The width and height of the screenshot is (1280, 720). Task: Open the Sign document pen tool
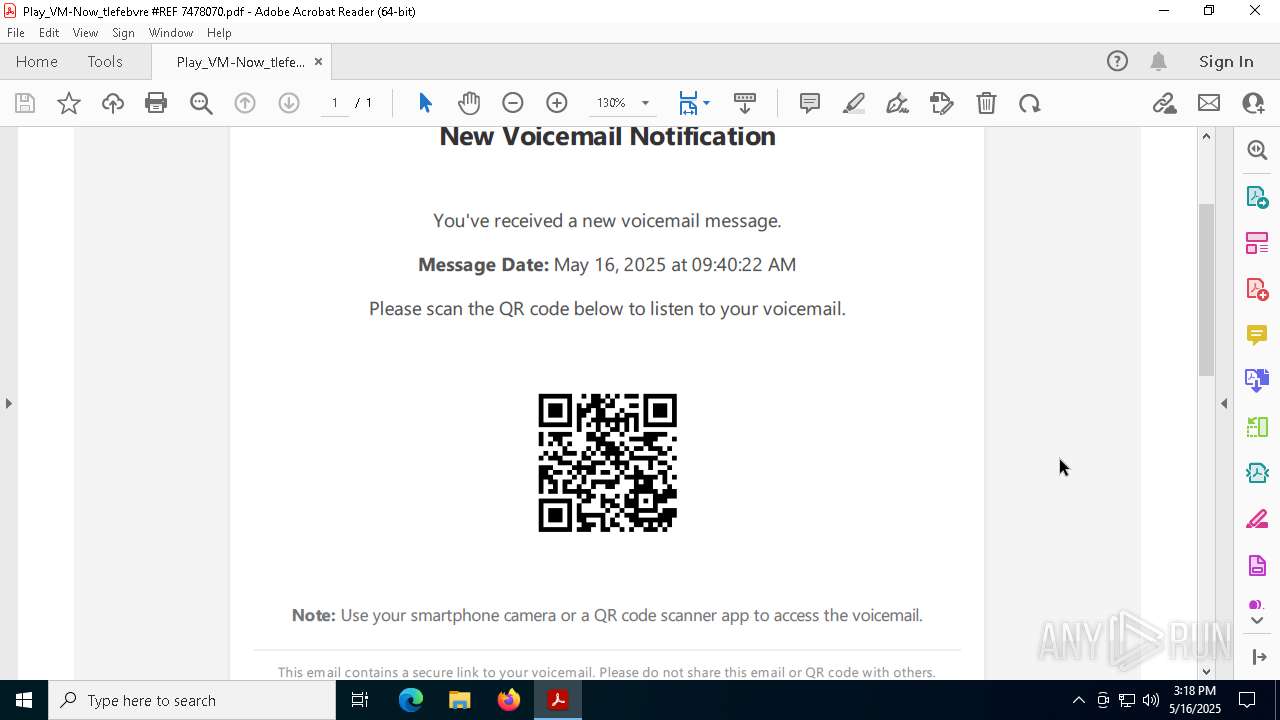click(898, 103)
